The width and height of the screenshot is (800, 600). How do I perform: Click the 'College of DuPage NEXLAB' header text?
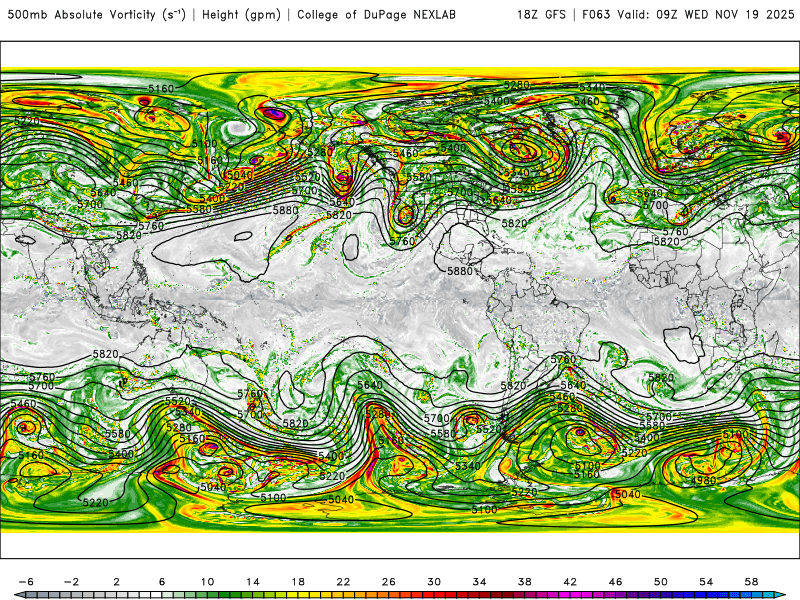point(377,15)
